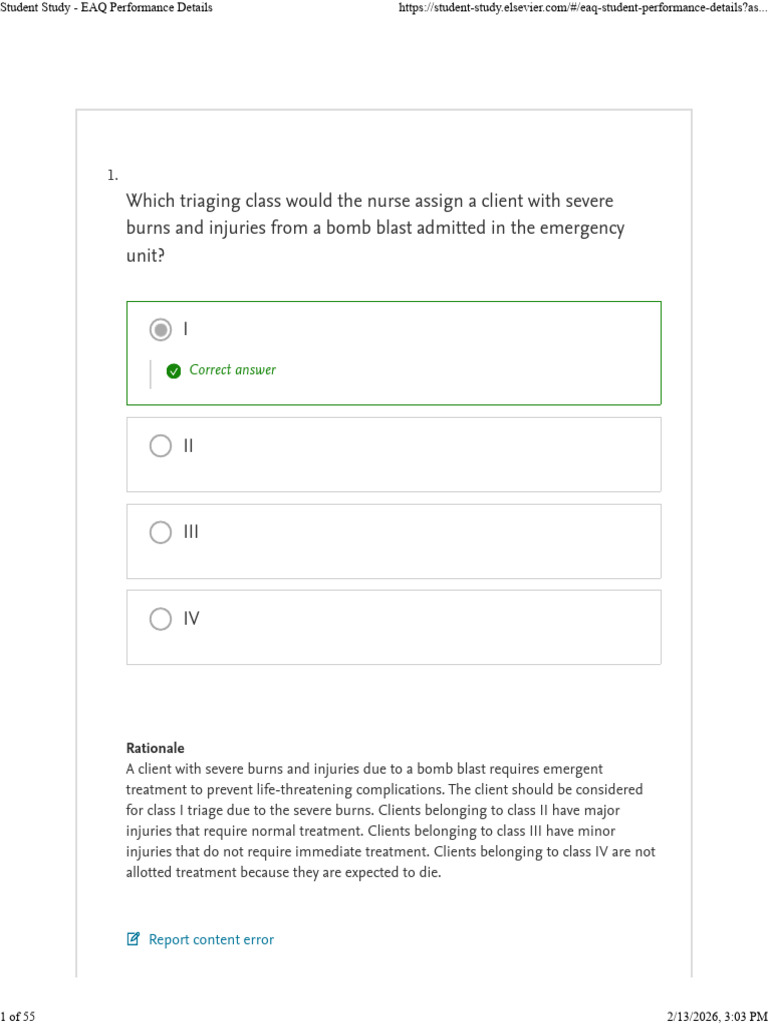Click the IV answer label text
Screen dimensions: 768x1024
click(191, 618)
